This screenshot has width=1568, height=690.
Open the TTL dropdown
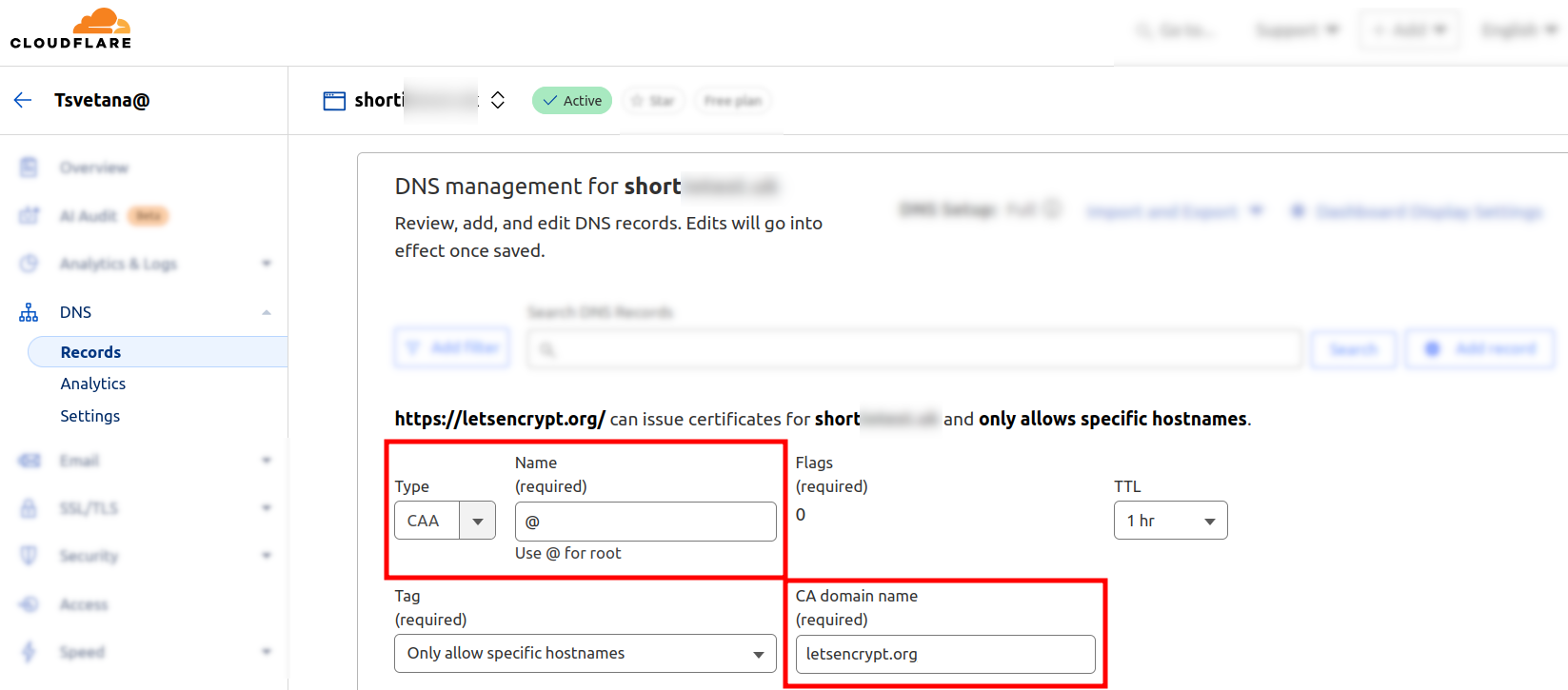pos(1171,521)
